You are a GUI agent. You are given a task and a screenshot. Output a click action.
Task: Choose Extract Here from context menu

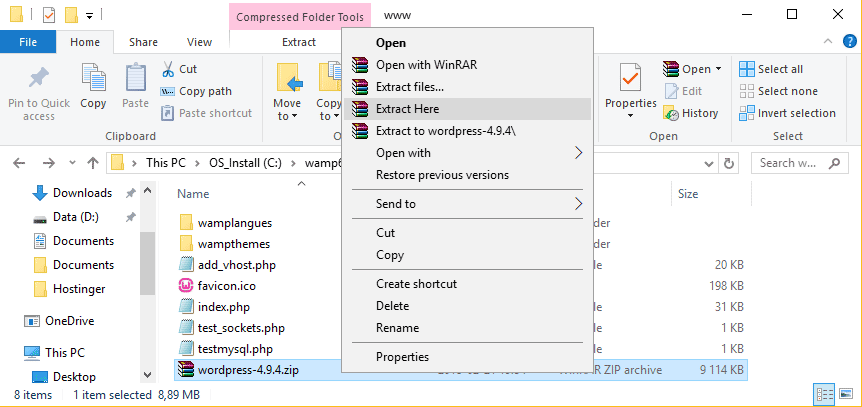(x=407, y=109)
